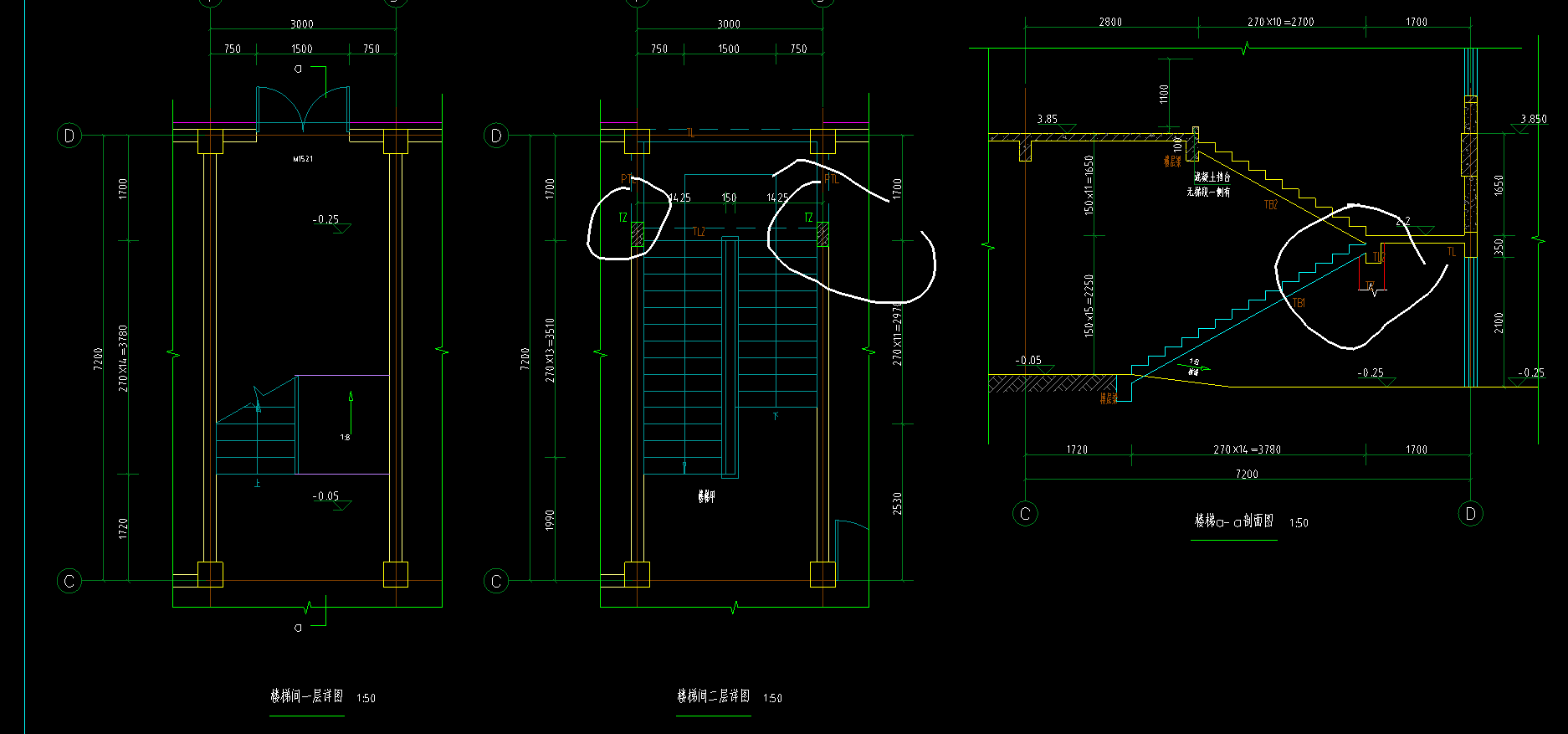Select the 2100 dimension in section

pyautogui.click(x=1499, y=323)
